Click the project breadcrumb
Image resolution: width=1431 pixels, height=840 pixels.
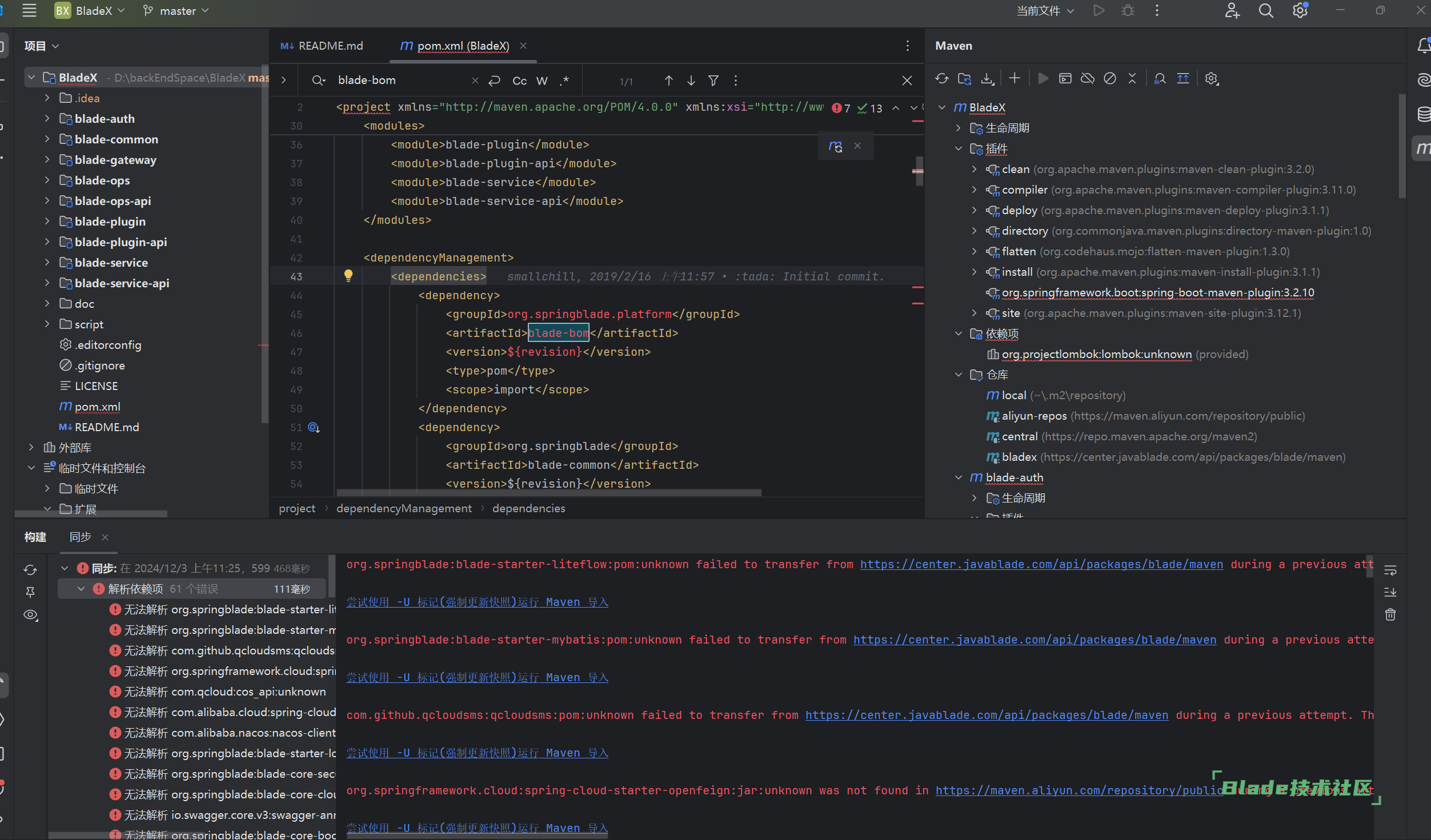point(297,508)
